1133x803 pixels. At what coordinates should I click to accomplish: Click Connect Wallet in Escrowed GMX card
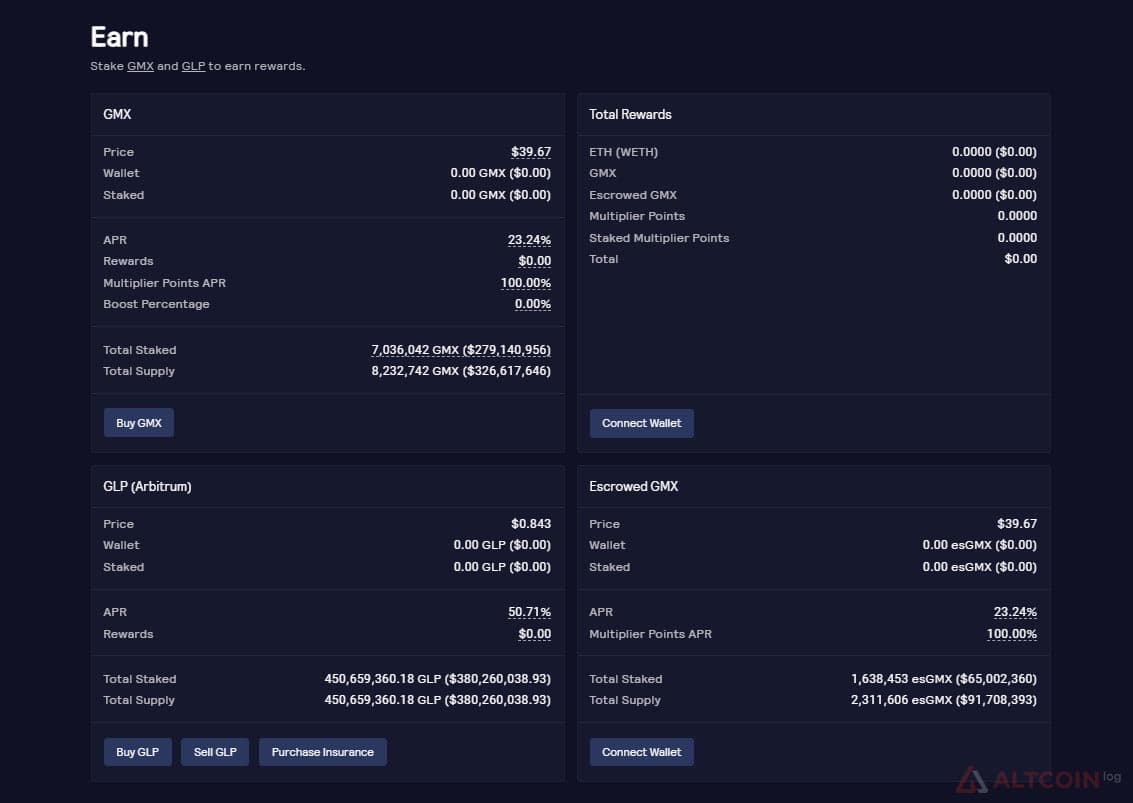tap(642, 752)
